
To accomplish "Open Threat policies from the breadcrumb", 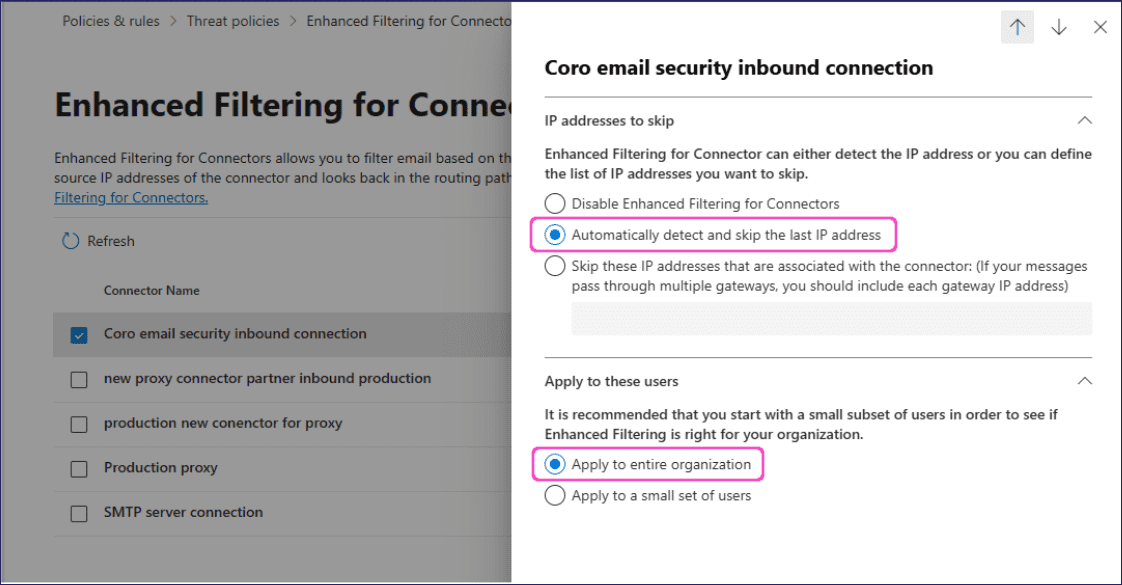I will (233, 20).
